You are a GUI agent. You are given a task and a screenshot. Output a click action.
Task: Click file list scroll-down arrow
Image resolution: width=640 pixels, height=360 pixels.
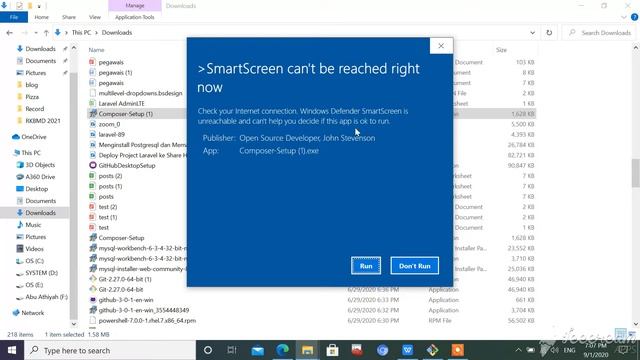pos(636,324)
